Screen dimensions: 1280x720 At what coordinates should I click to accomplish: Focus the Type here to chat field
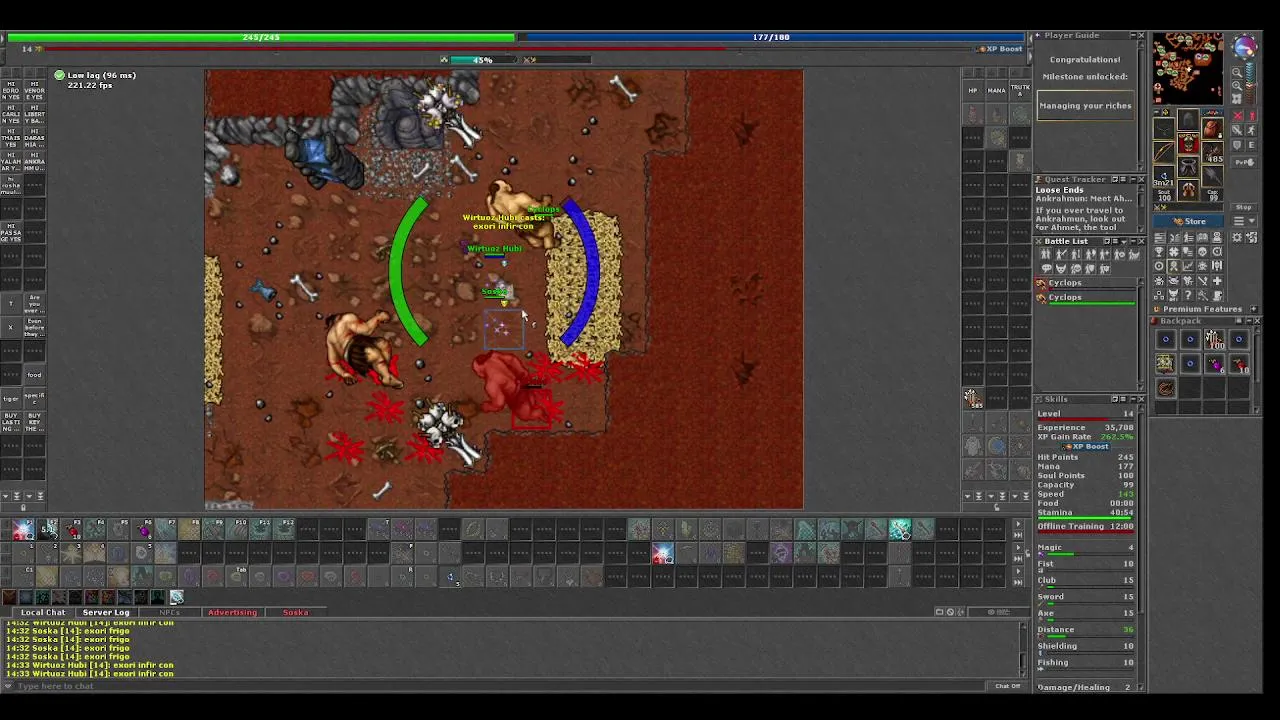coord(500,686)
